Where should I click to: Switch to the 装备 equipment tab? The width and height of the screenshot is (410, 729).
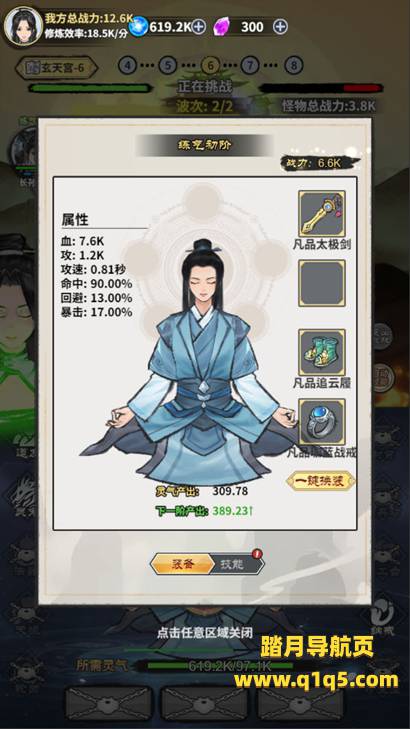pos(182,564)
